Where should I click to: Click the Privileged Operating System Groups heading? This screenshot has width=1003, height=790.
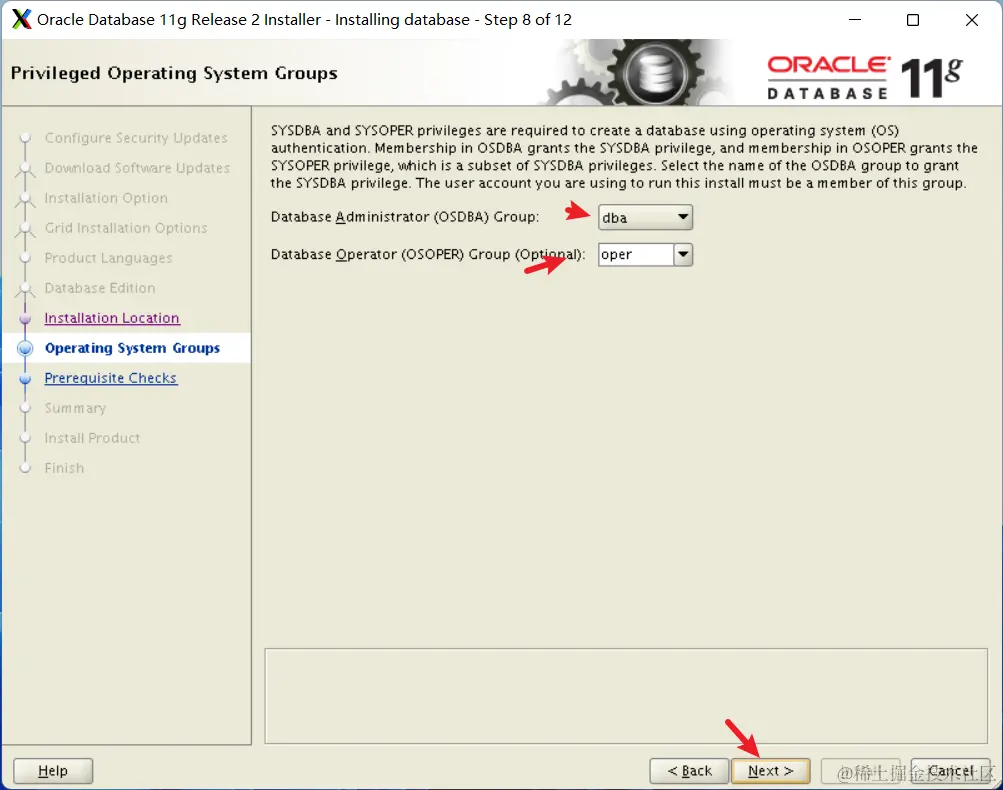tap(174, 73)
